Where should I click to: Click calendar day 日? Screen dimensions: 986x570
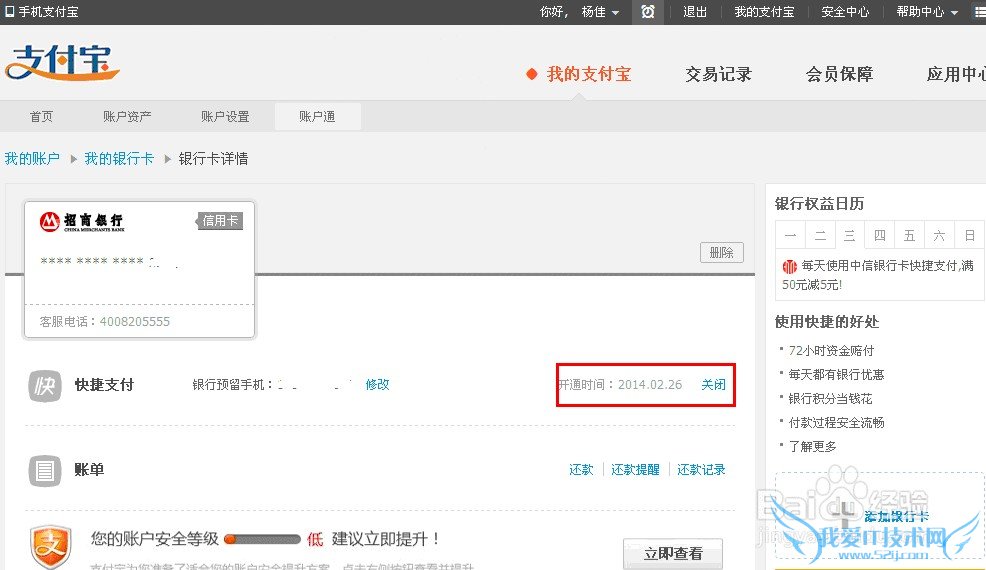970,236
